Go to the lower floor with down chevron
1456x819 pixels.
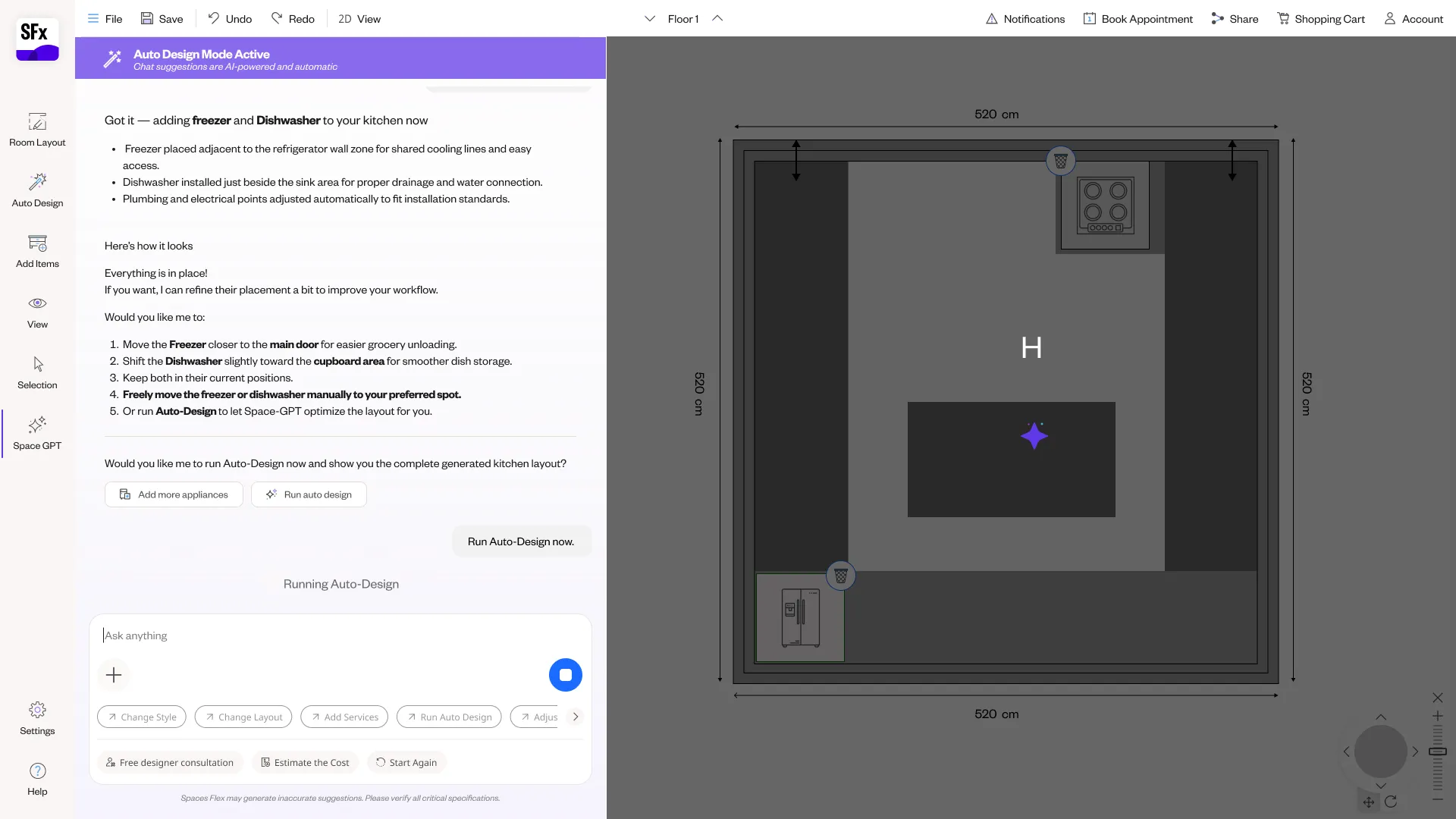(x=650, y=19)
